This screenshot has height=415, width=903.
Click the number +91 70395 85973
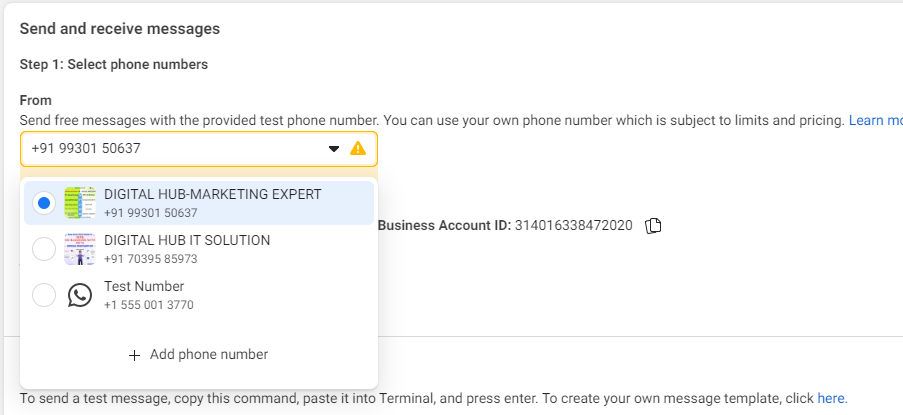[150, 259]
